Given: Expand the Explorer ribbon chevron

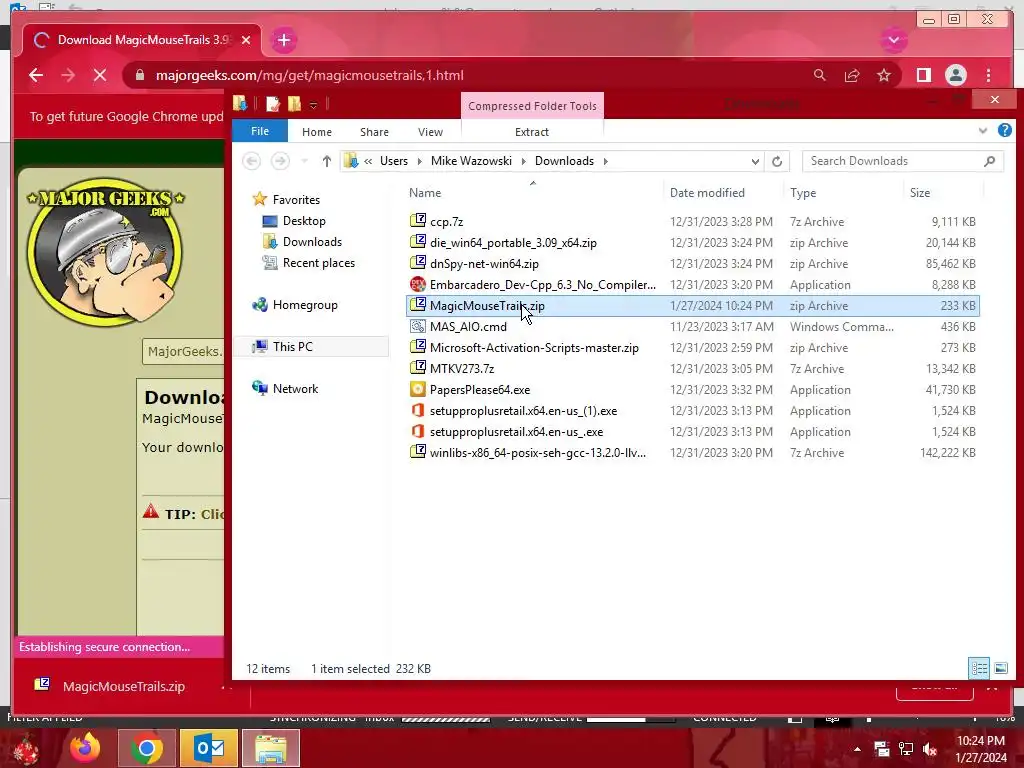Looking at the screenshot, I should point(983,131).
